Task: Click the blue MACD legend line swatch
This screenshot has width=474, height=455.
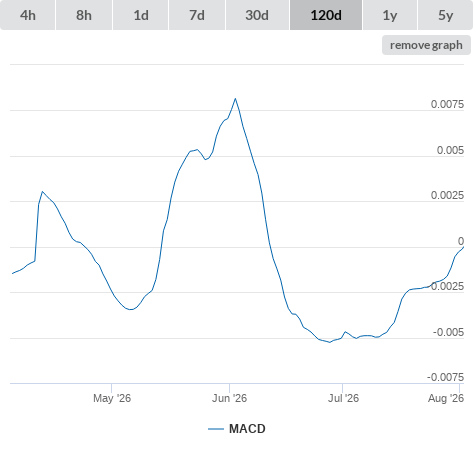Action: click(216, 429)
